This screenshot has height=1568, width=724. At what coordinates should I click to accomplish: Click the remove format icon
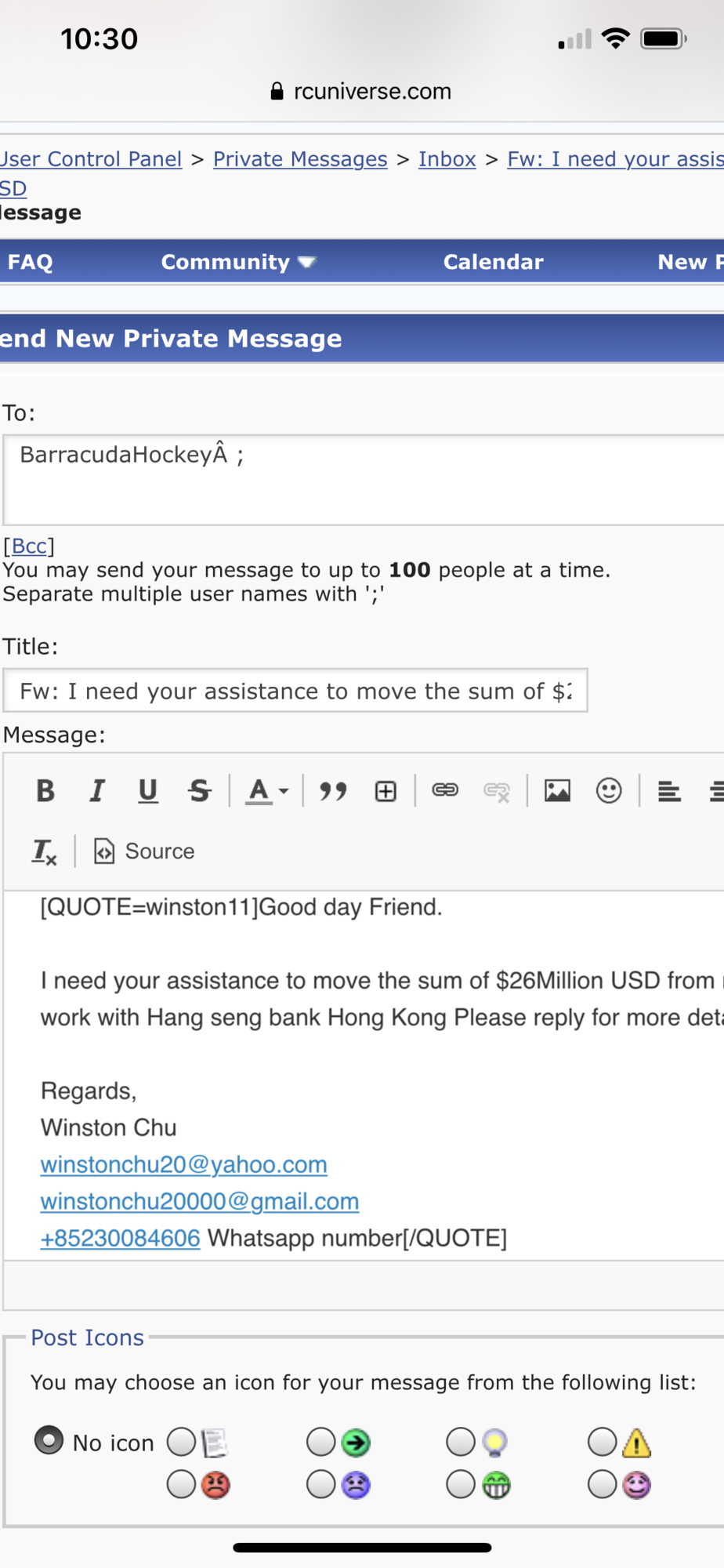(45, 851)
